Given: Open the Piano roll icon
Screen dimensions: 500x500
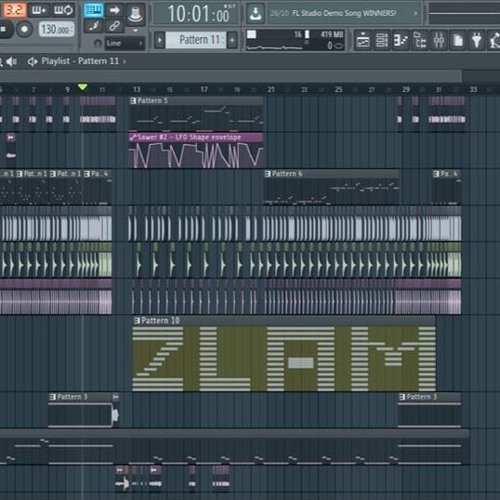Looking at the screenshot, I should pyautogui.click(x=401, y=40).
